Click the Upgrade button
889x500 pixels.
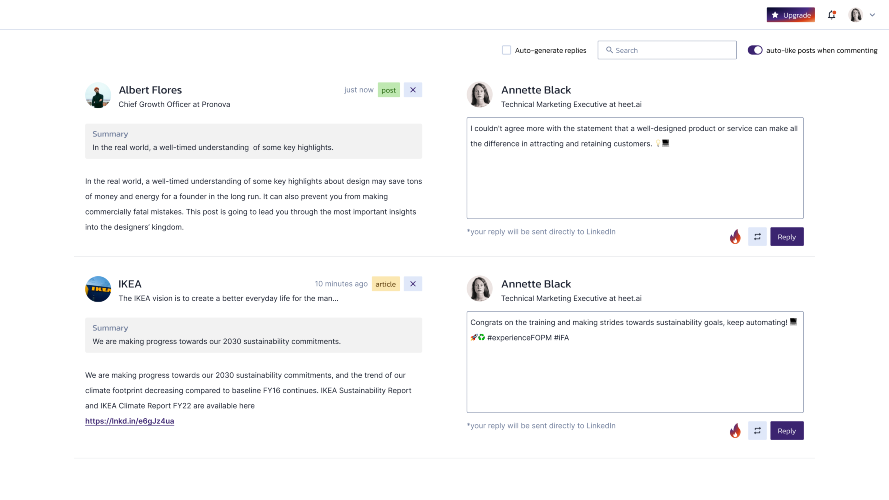point(790,15)
